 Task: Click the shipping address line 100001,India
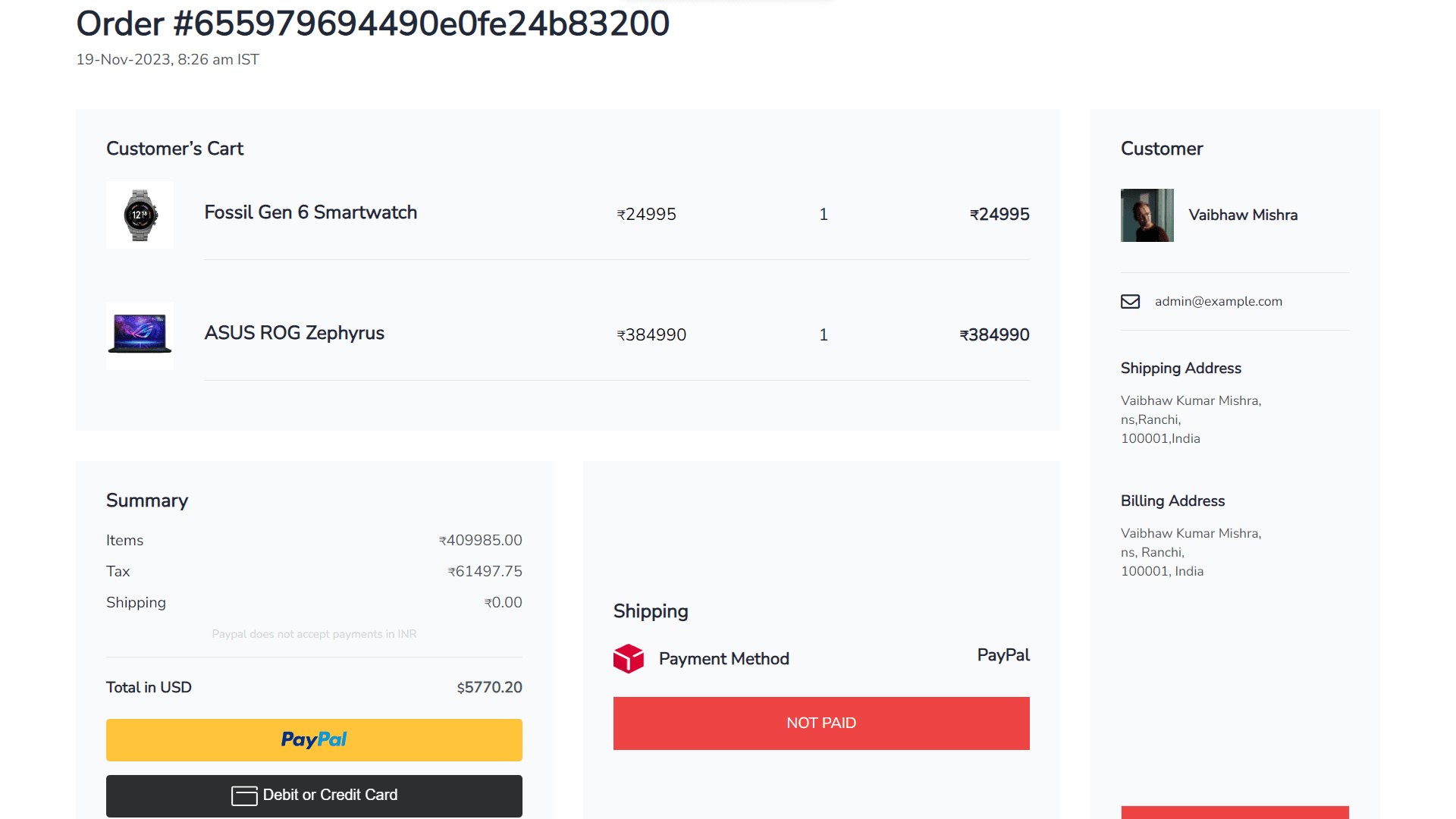coord(1160,439)
